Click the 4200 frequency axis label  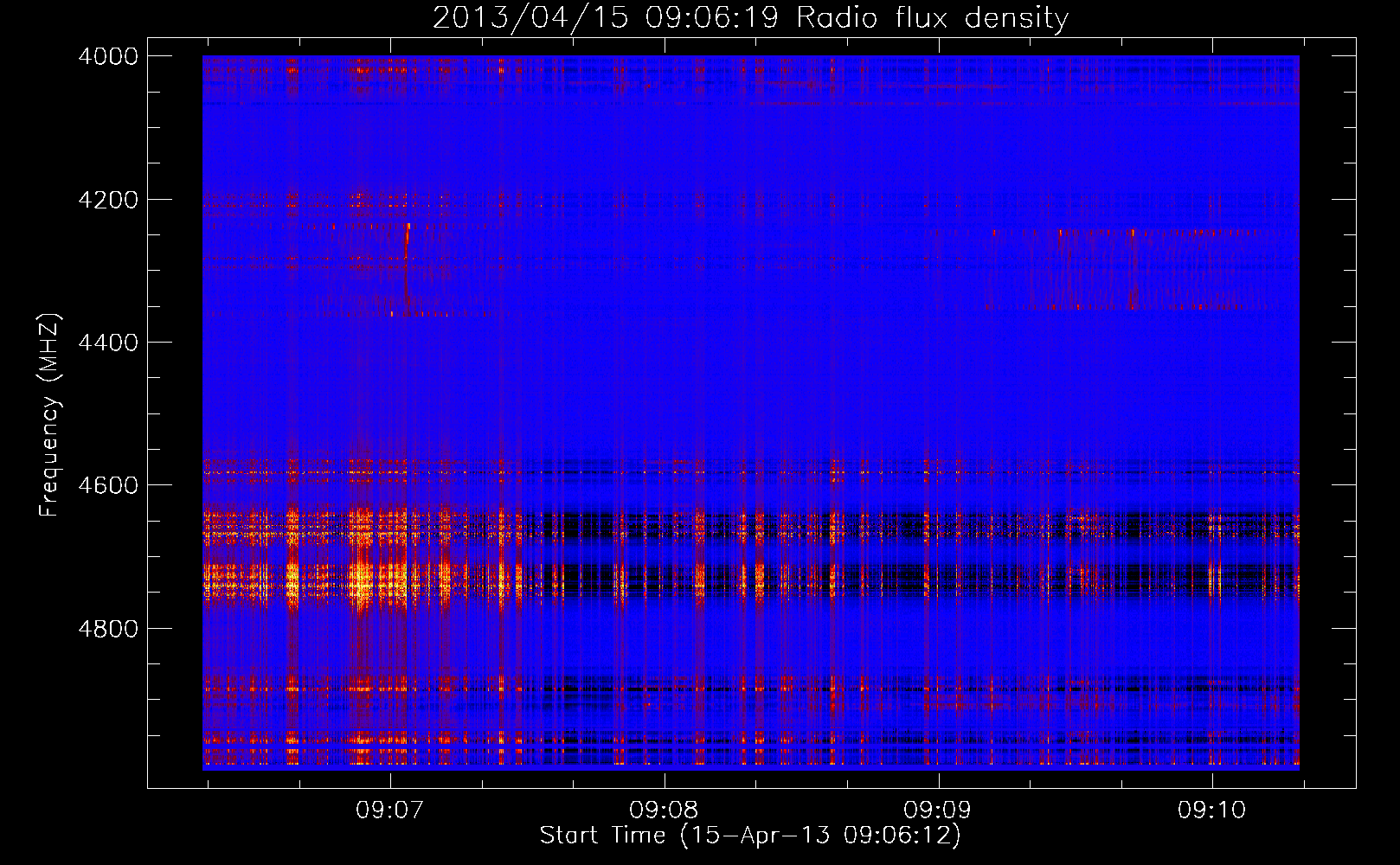click(x=108, y=200)
